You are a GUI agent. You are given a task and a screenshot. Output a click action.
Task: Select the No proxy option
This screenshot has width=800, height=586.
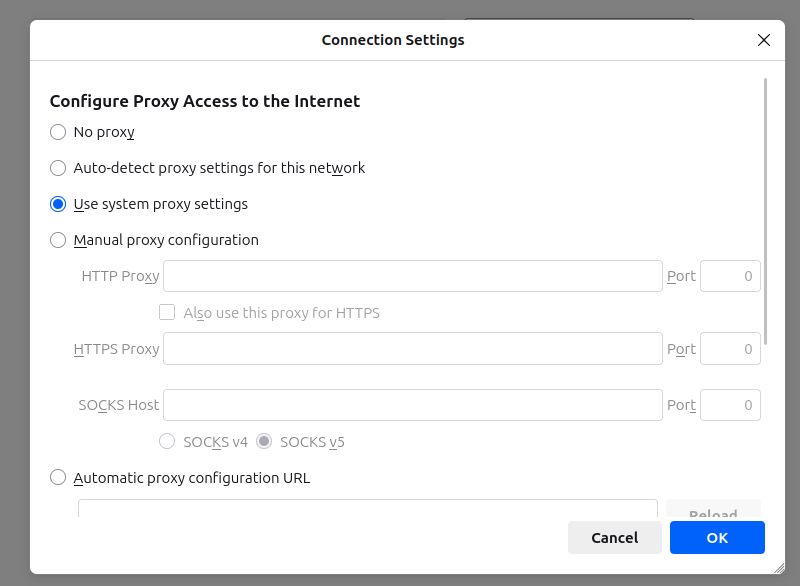tap(58, 132)
